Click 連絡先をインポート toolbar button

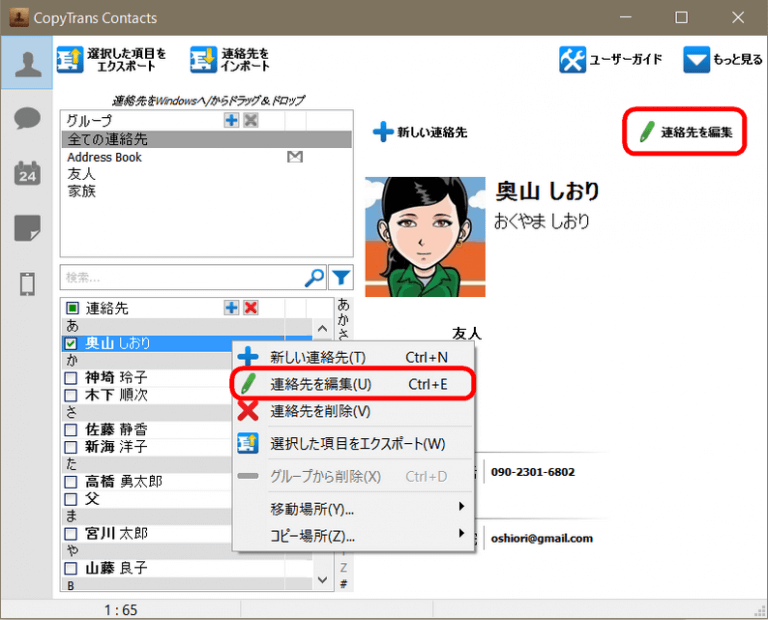tap(230, 60)
